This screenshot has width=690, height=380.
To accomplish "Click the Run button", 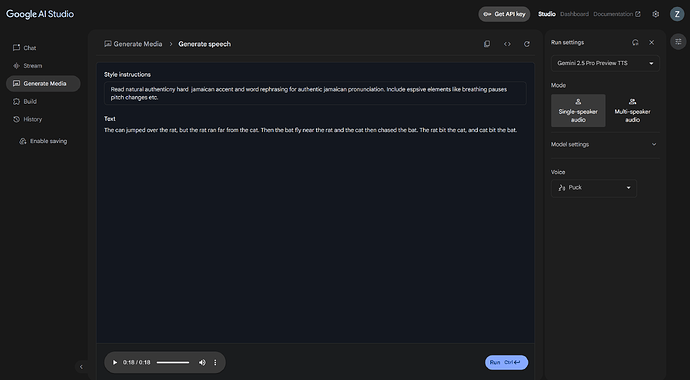I will coord(506,362).
